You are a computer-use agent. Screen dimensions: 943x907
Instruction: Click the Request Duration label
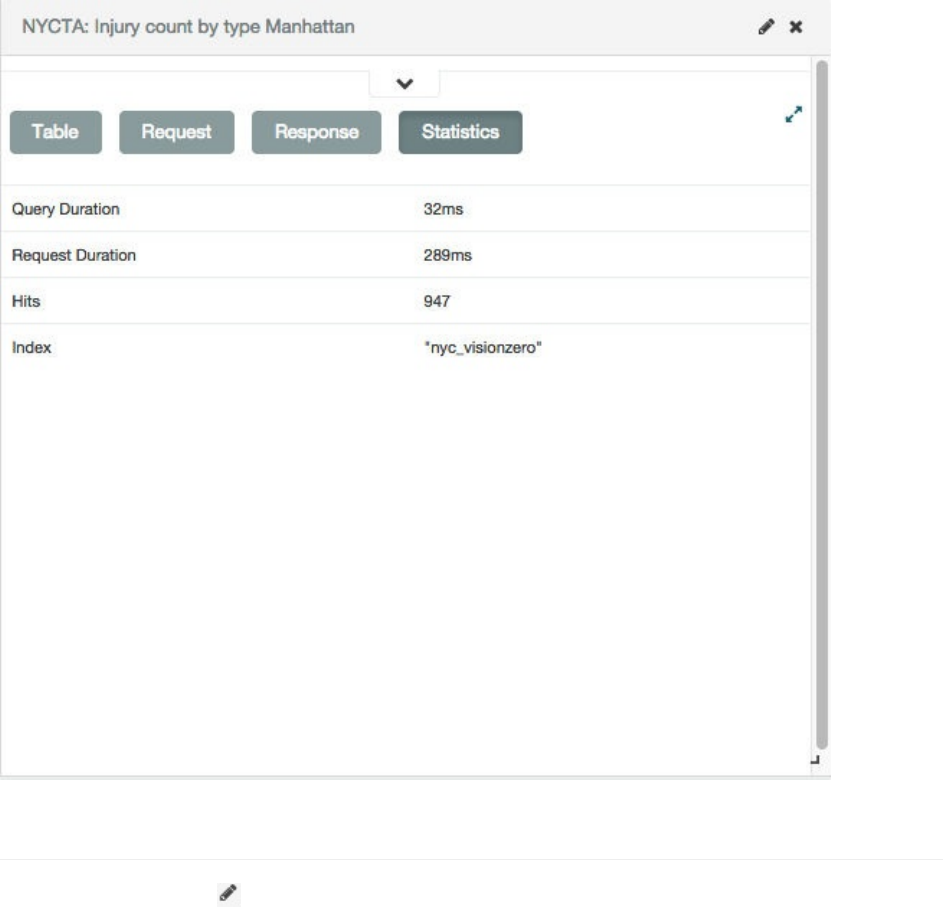coord(74,255)
